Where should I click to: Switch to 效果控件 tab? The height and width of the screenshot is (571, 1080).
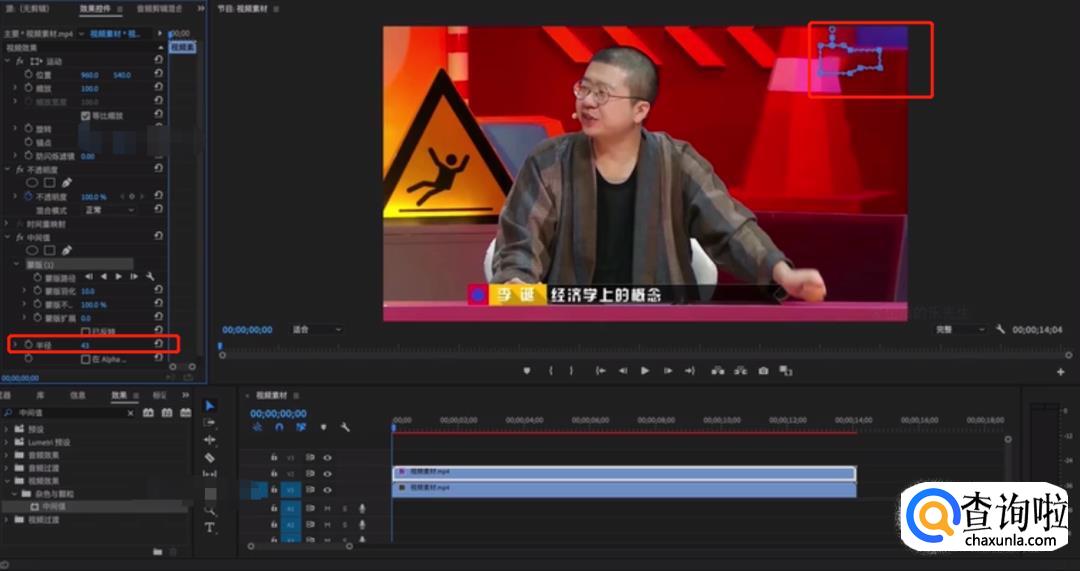94,8
